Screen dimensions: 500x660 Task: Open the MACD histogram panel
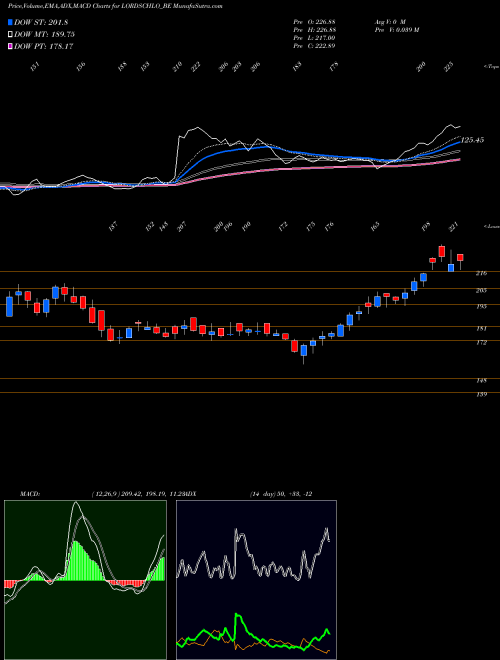85,580
